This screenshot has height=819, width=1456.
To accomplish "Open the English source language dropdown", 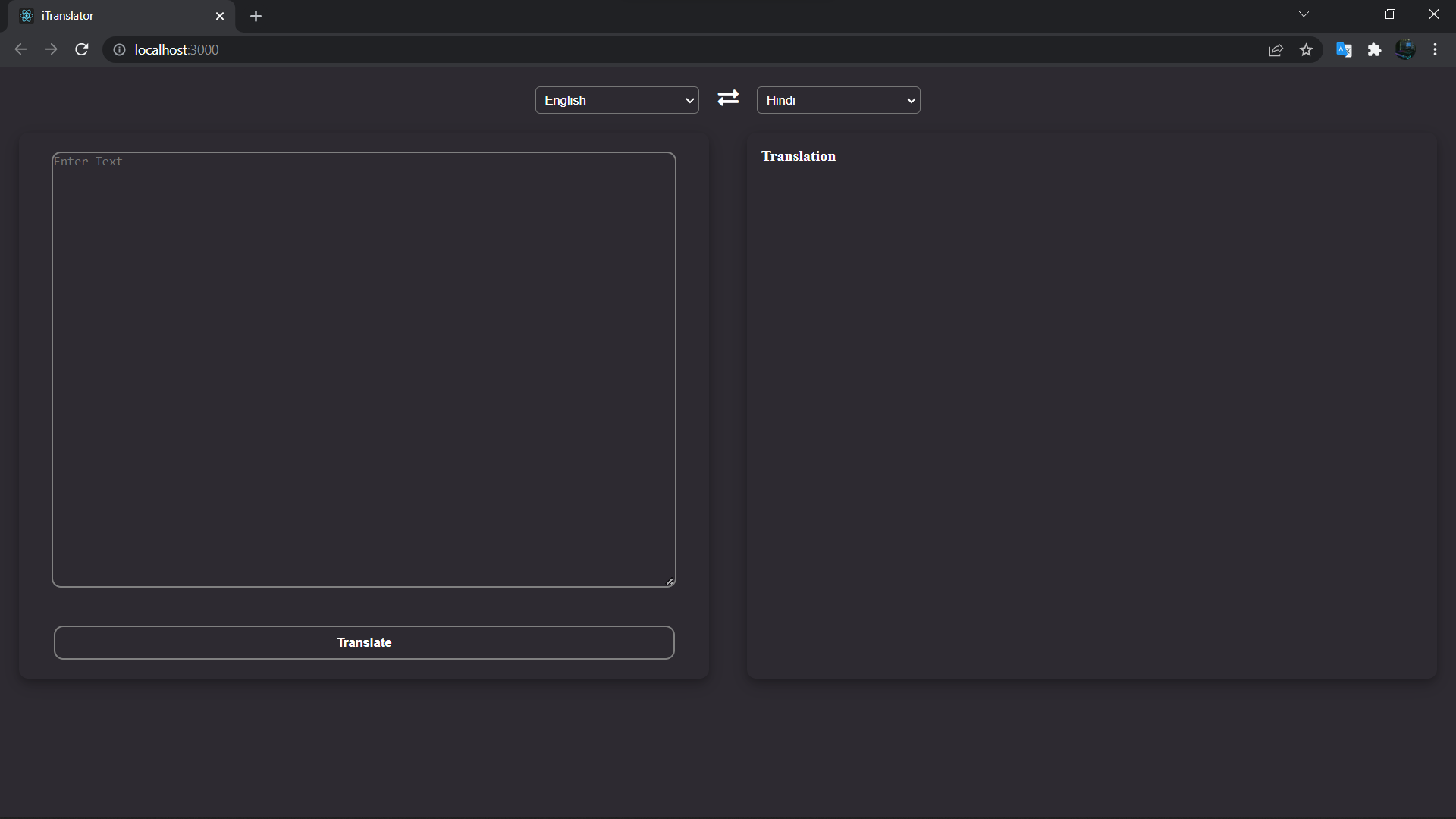I will point(617,100).
